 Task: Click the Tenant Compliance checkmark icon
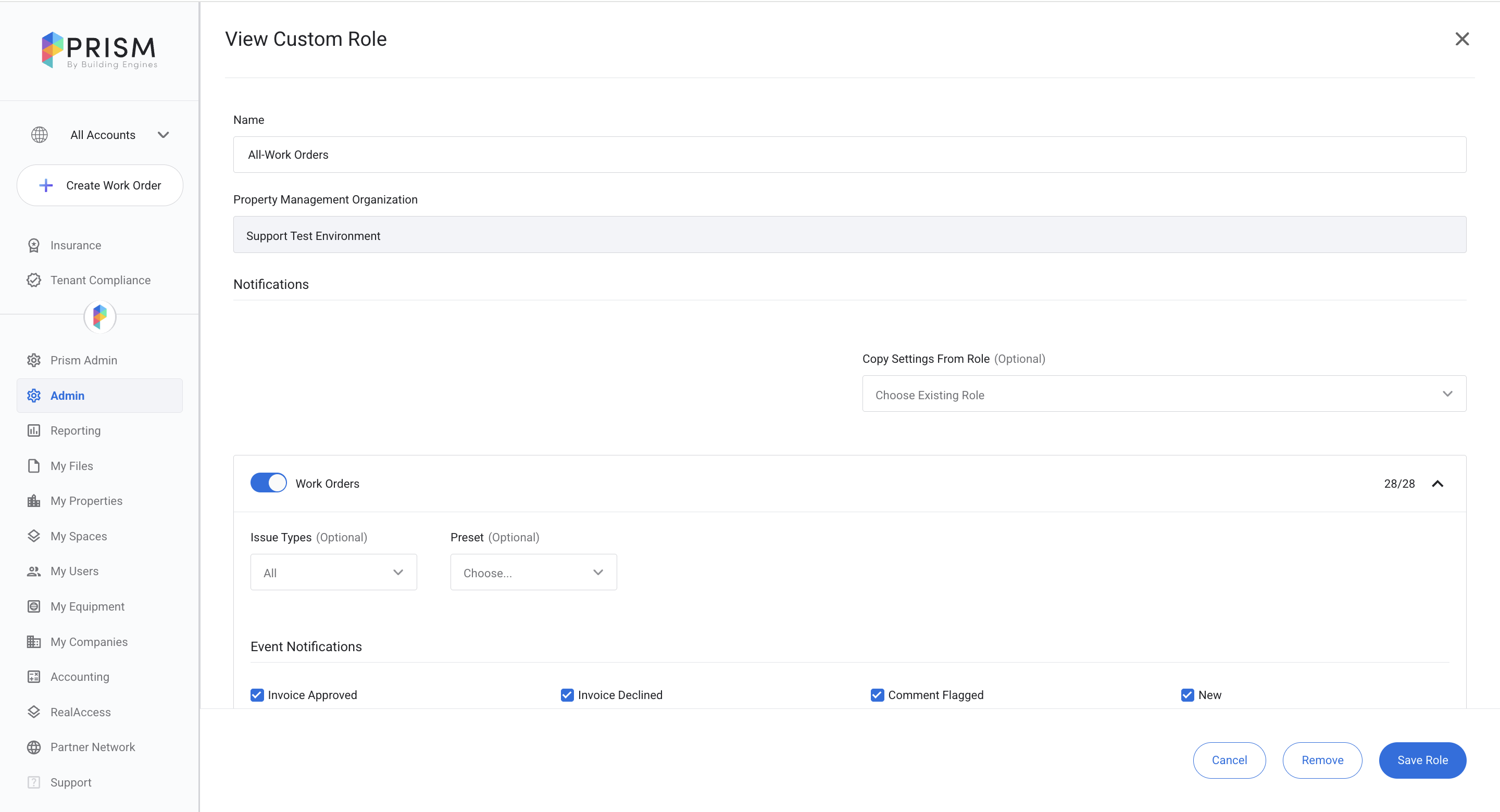tap(34, 281)
